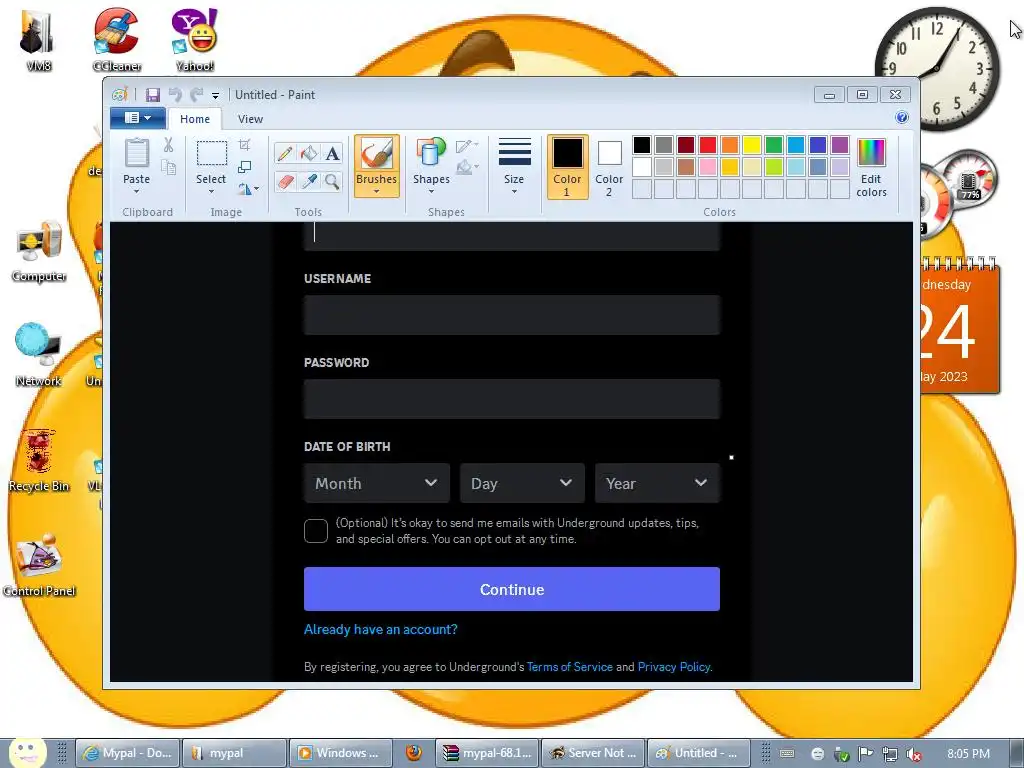The width and height of the screenshot is (1024, 768).
Task: Switch to the View ribbon tab
Action: click(250, 119)
